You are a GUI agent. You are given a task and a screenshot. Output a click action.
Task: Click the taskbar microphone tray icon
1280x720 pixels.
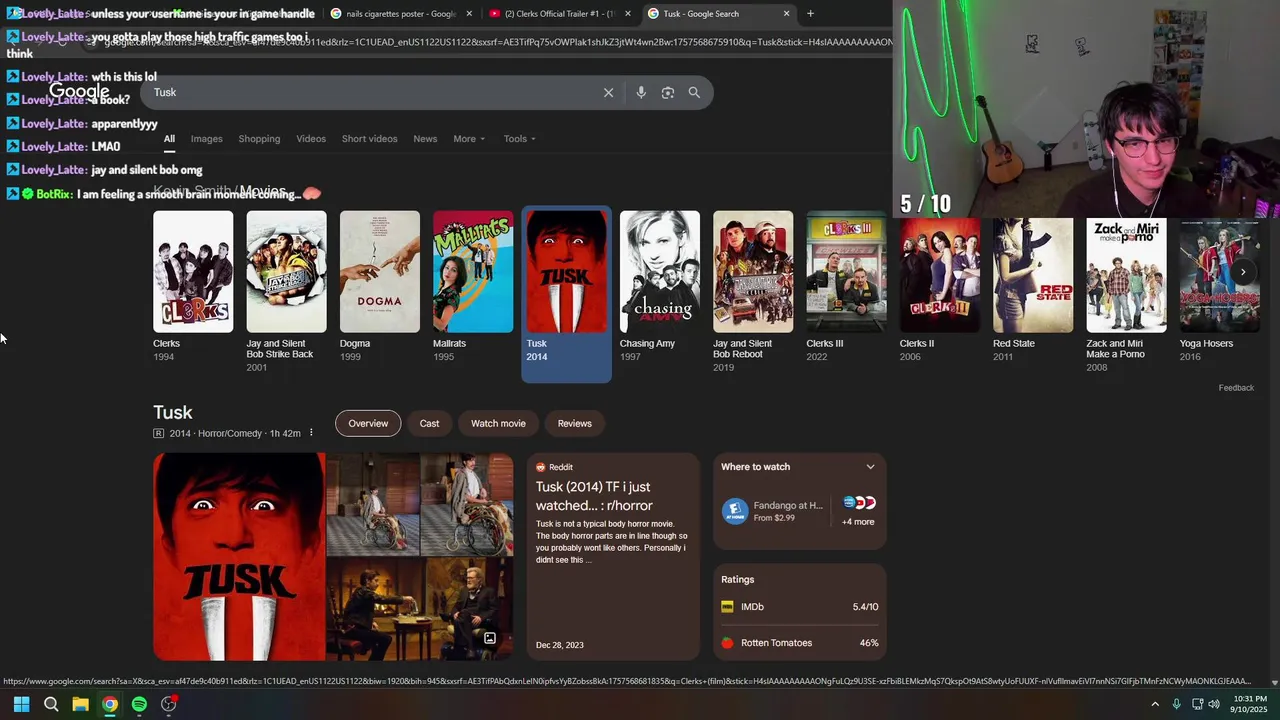(1177, 704)
